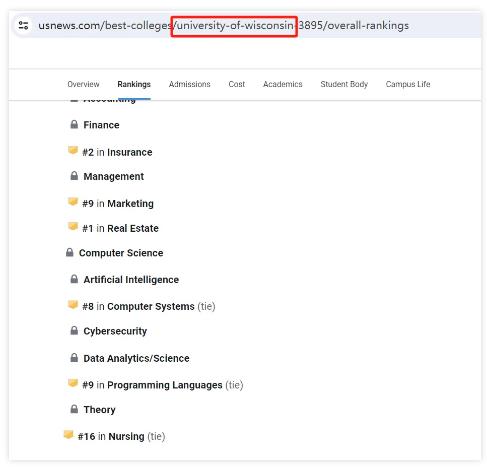Click the badge icon next to Nursing

click(x=68, y=435)
